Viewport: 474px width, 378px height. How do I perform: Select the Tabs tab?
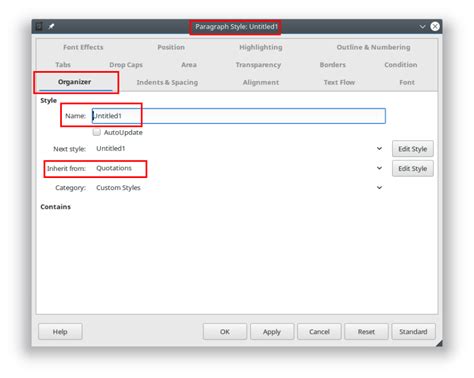63,65
